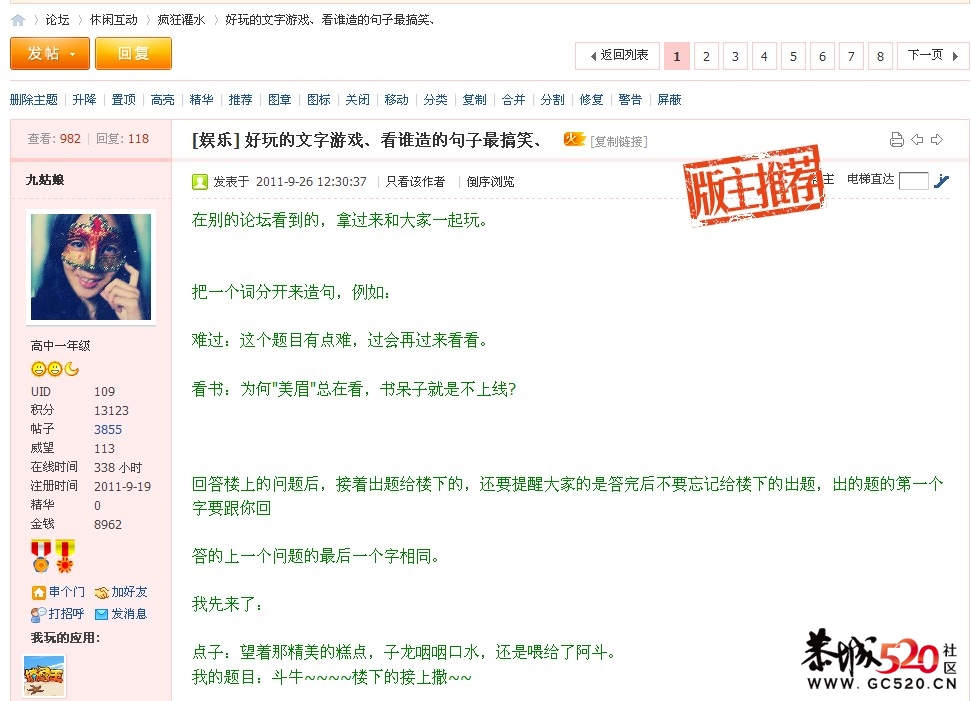
Task: Click 精华 moderation option
Action: (x=201, y=100)
